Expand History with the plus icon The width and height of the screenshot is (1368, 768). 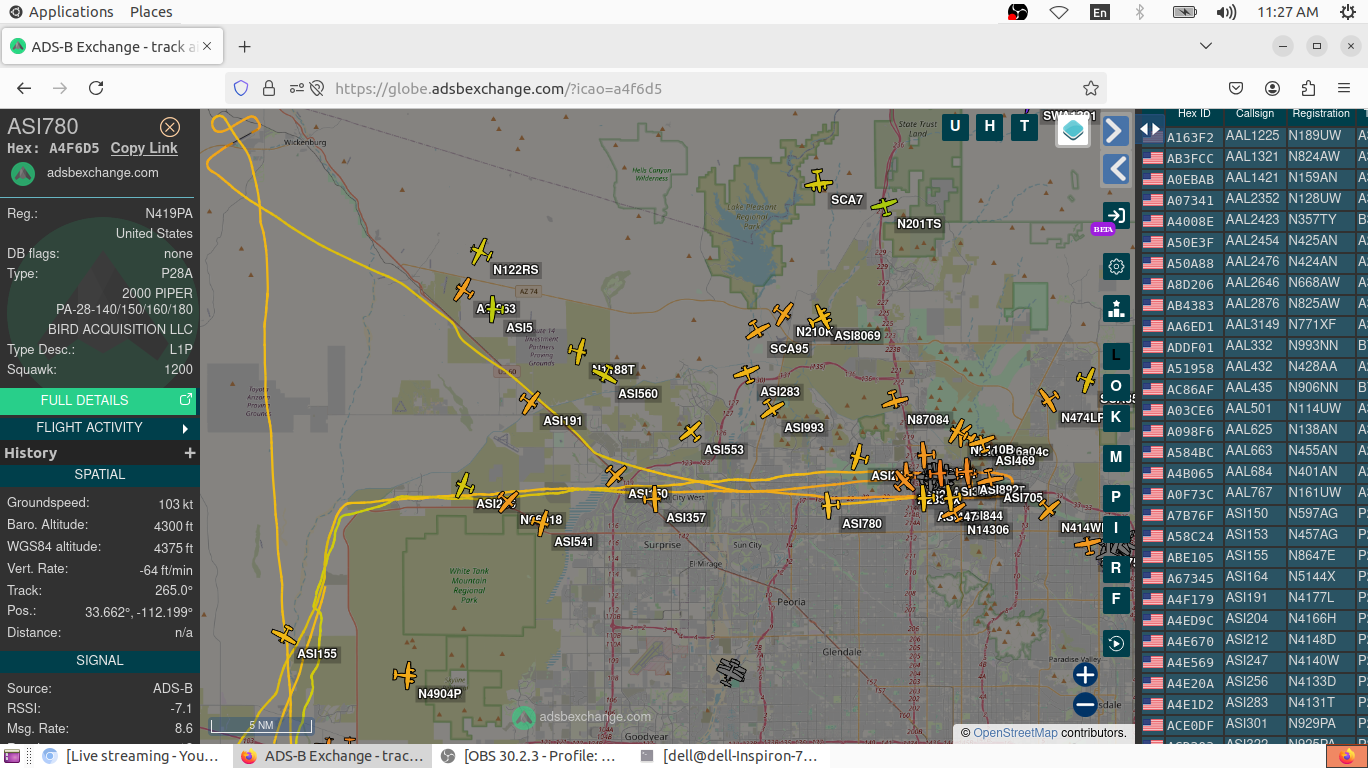click(189, 453)
